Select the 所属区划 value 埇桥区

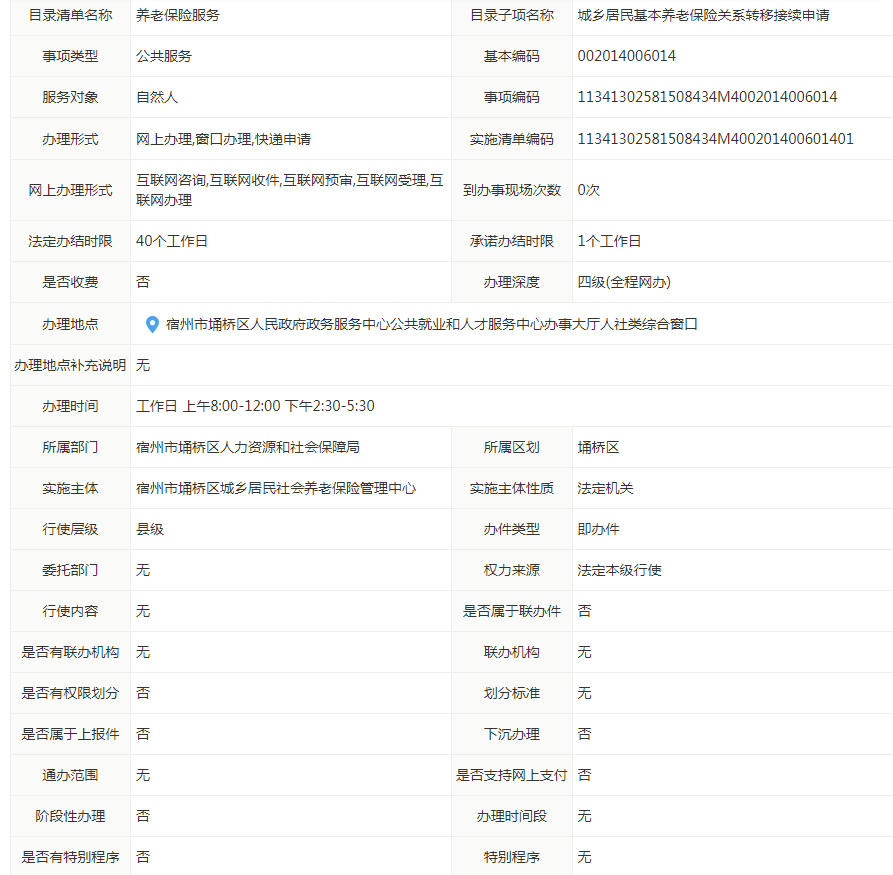(x=598, y=447)
